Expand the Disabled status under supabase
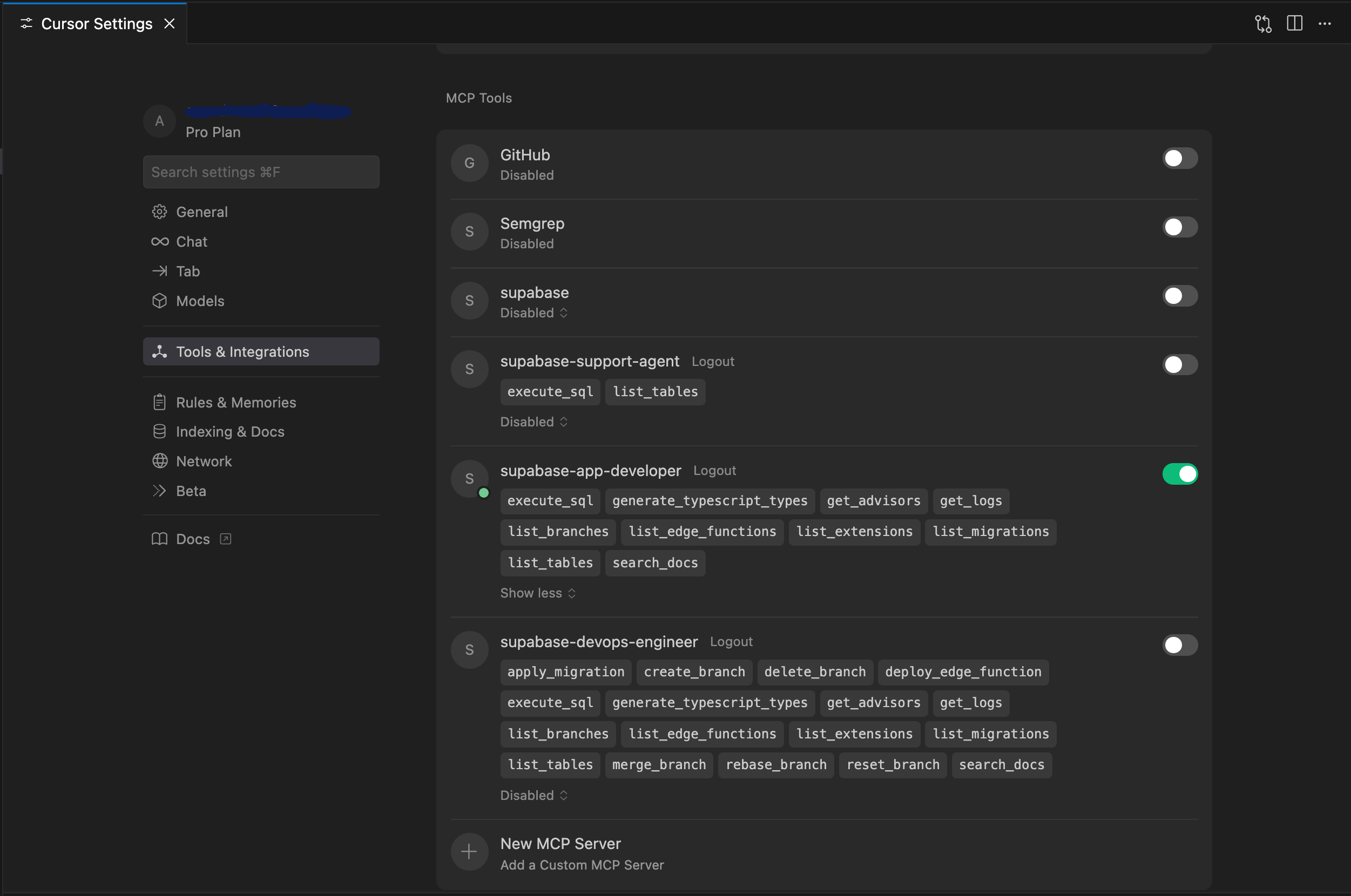Viewport: 1351px width, 896px height. click(533, 313)
